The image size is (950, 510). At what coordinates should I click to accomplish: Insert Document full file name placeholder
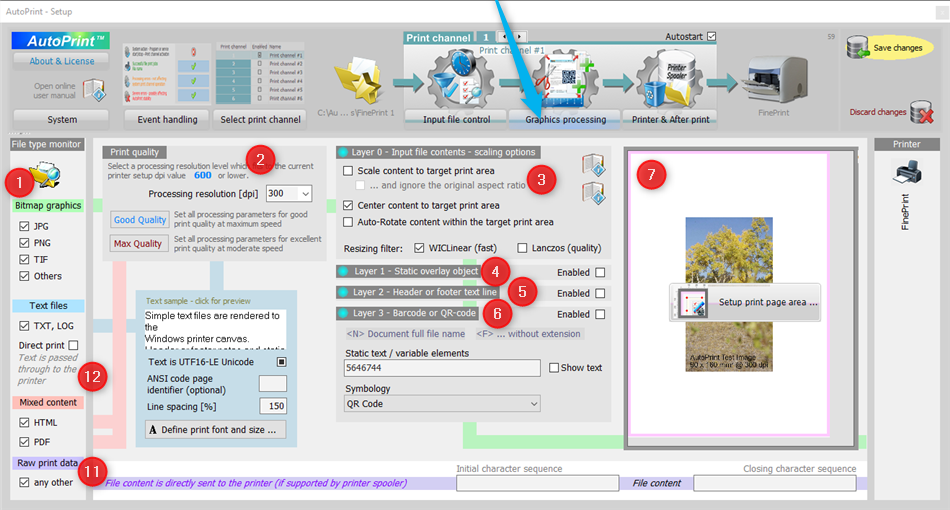405,334
